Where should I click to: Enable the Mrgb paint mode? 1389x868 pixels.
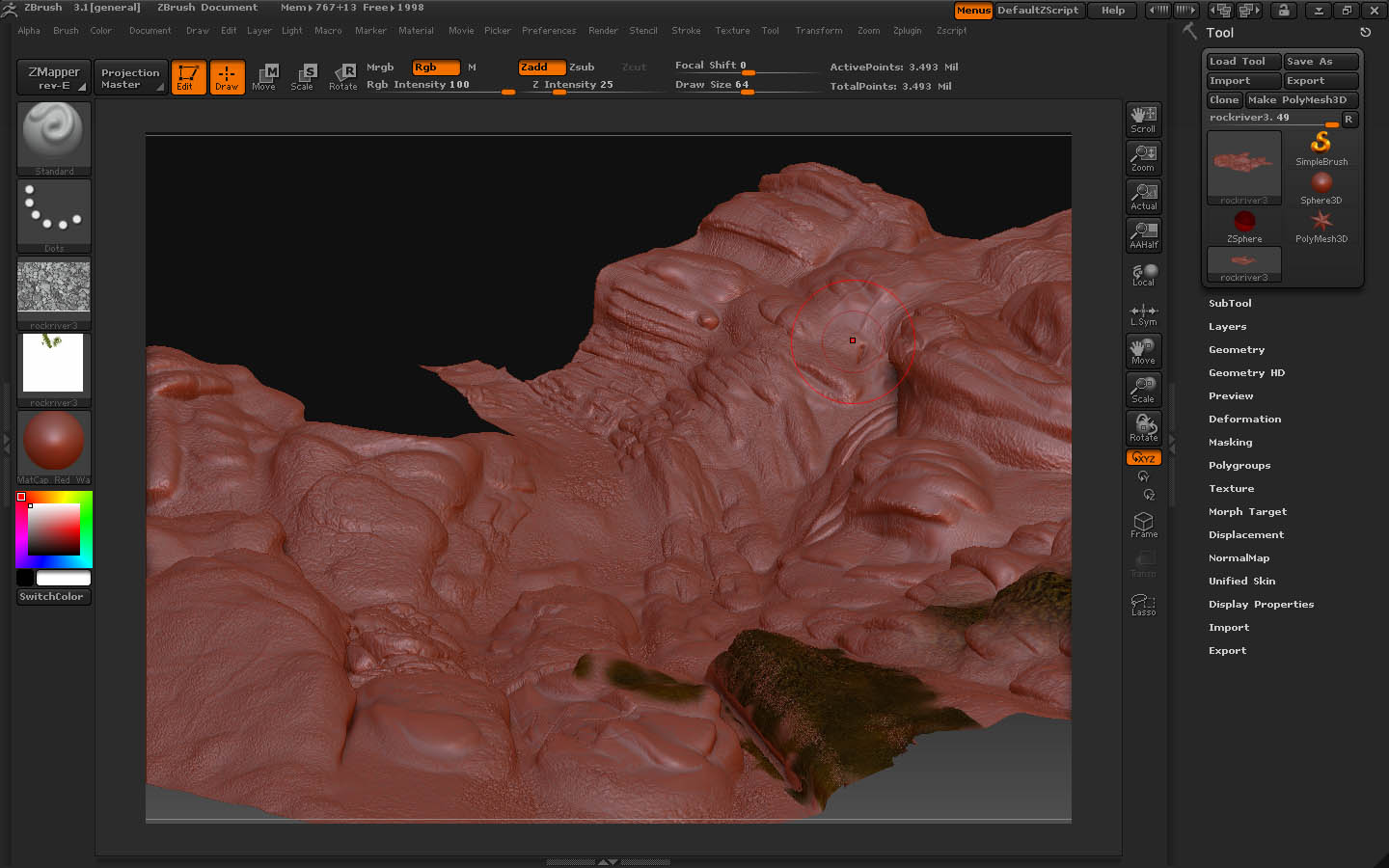(380, 68)
